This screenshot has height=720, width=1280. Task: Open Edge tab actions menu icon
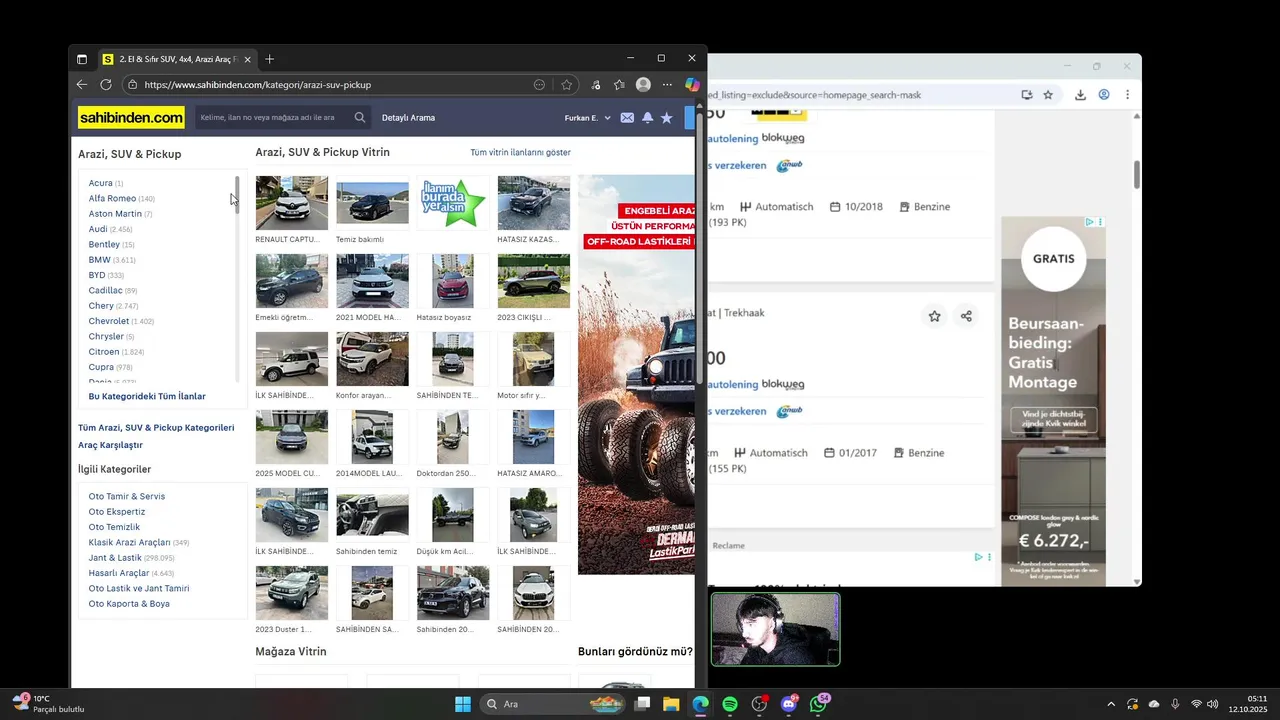[x=82, y=59]
